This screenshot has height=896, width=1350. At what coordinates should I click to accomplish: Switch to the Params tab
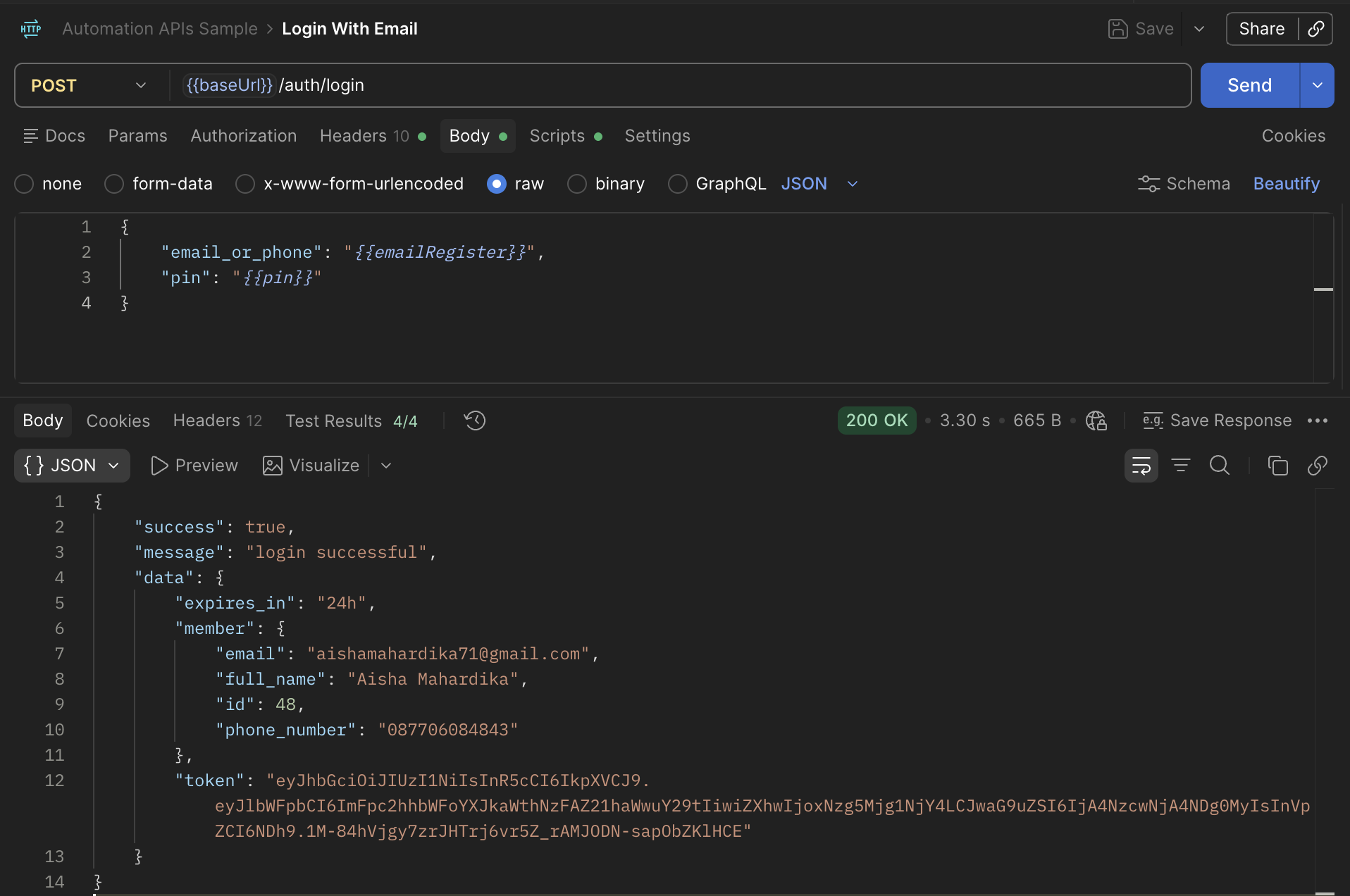(138, 136)
